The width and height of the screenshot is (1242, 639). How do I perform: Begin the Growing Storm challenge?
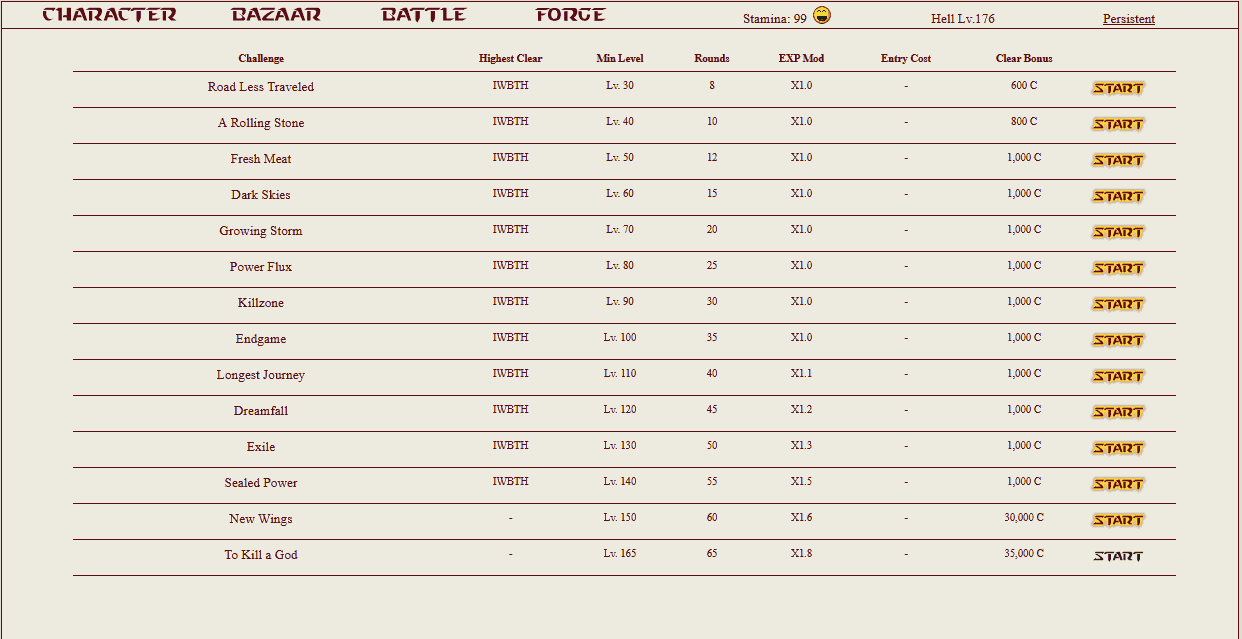1117,232
